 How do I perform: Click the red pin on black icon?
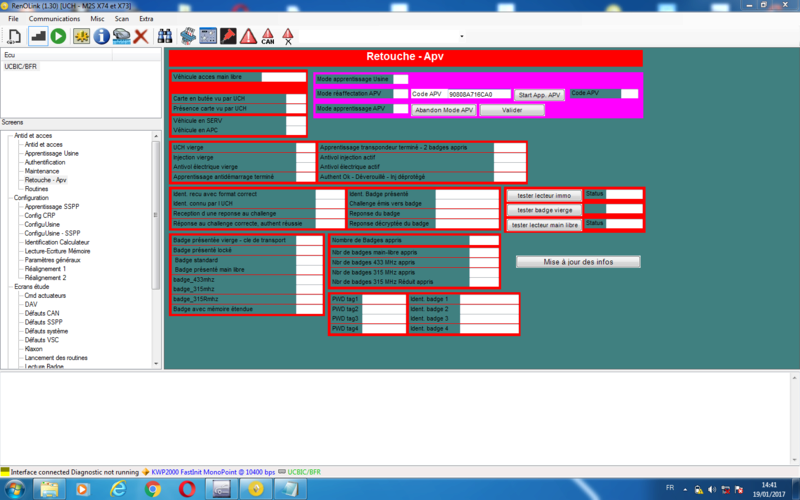click(228, 36)
